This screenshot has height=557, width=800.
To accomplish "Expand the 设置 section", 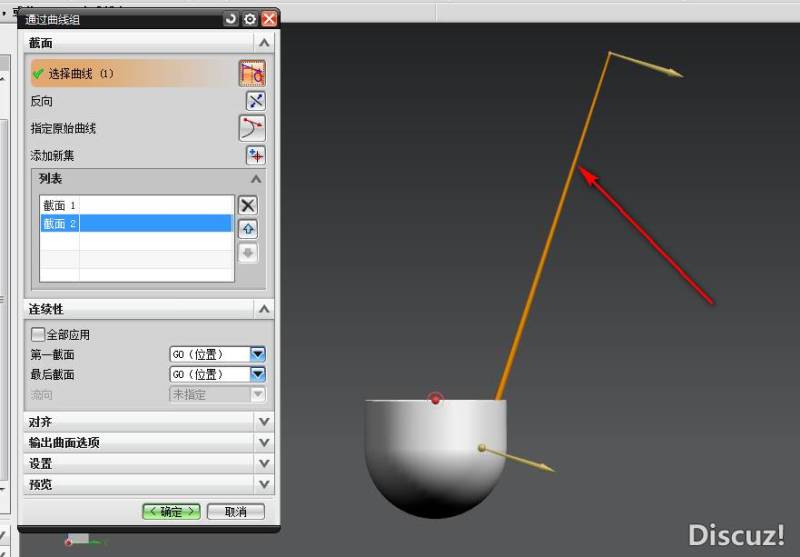I will coord(264,463).
